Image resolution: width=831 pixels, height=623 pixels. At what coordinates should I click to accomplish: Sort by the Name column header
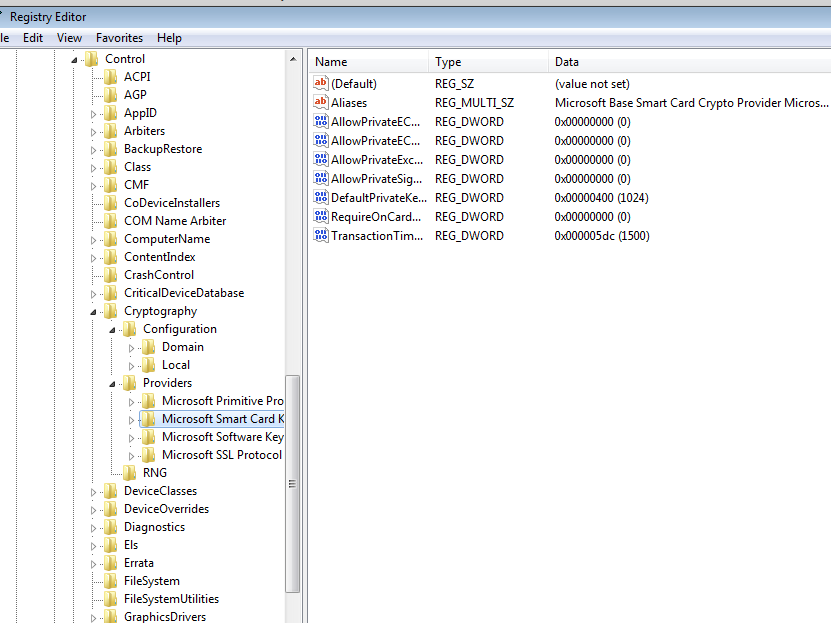point(368,62)
